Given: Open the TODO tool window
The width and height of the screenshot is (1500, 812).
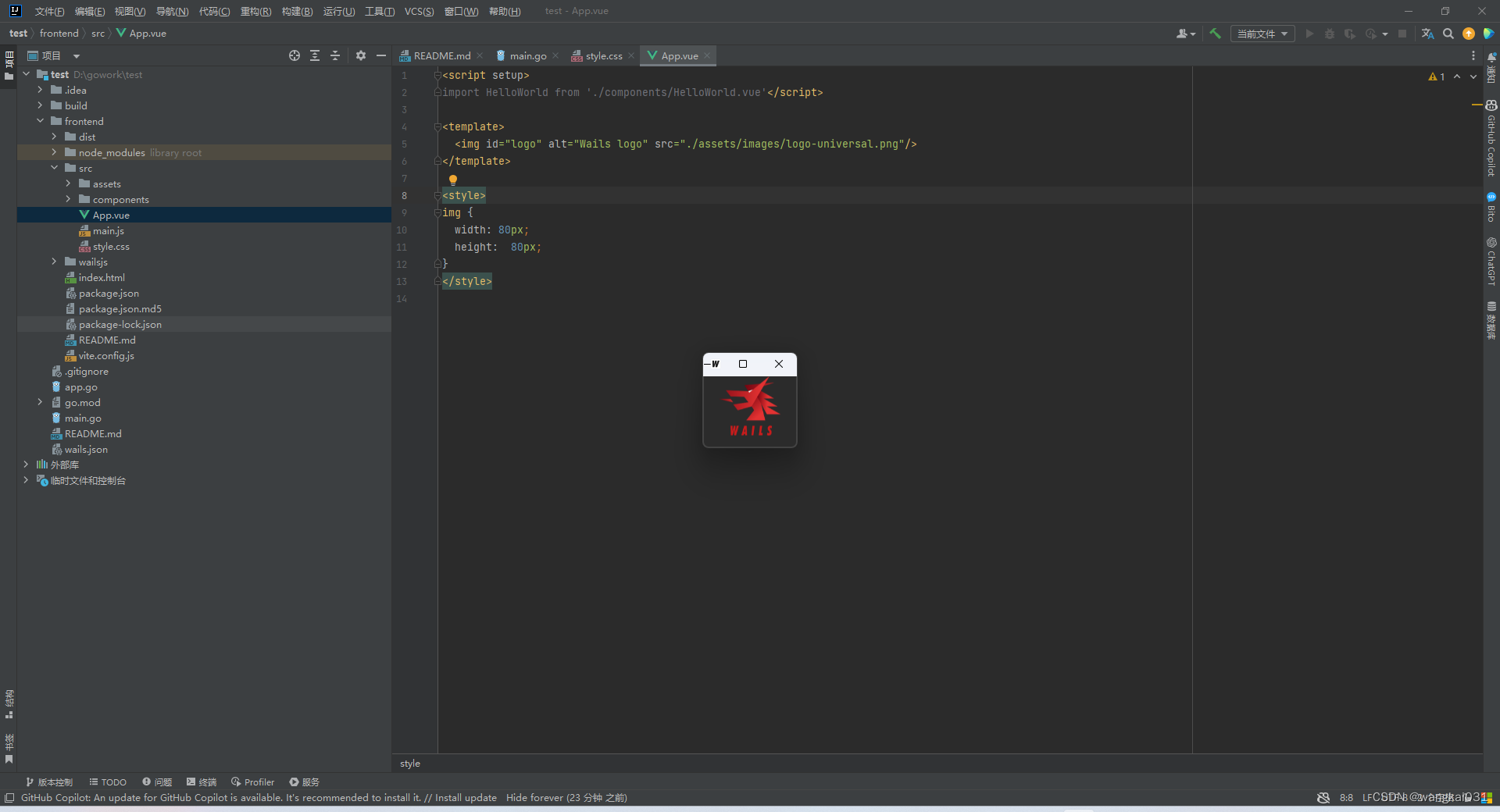Looking at the screenshot, I should tap(108, 782).
